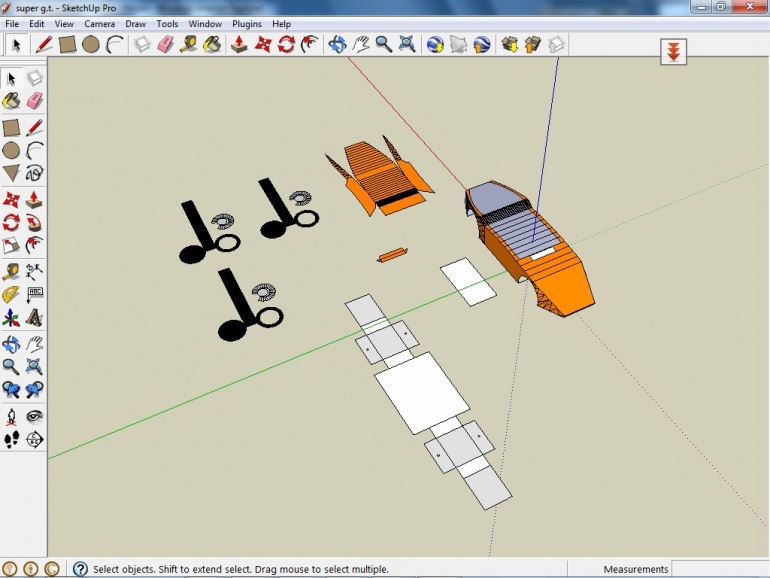
Task: Click the geo-location status bar icon
Action: pyautogui.click(x=10, y=569)
